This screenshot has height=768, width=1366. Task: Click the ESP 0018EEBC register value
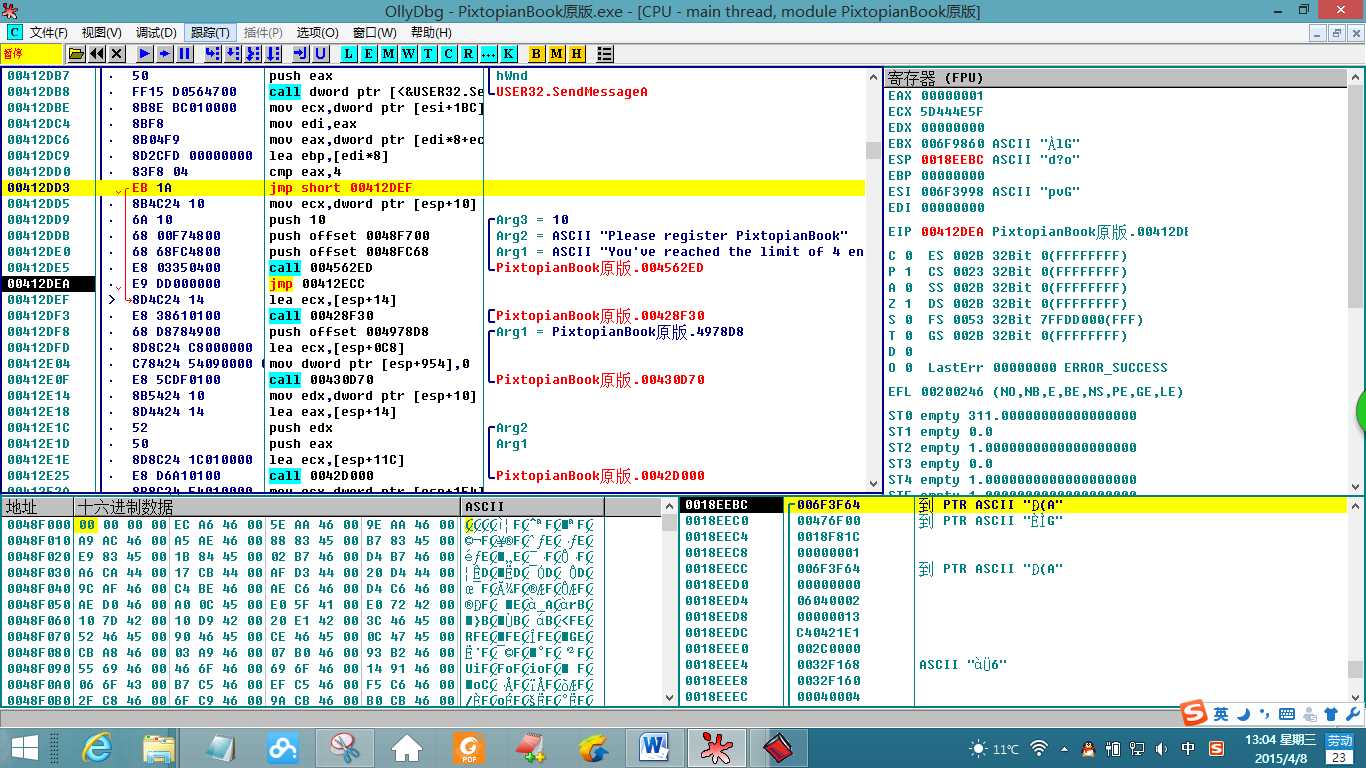(936, 160)
